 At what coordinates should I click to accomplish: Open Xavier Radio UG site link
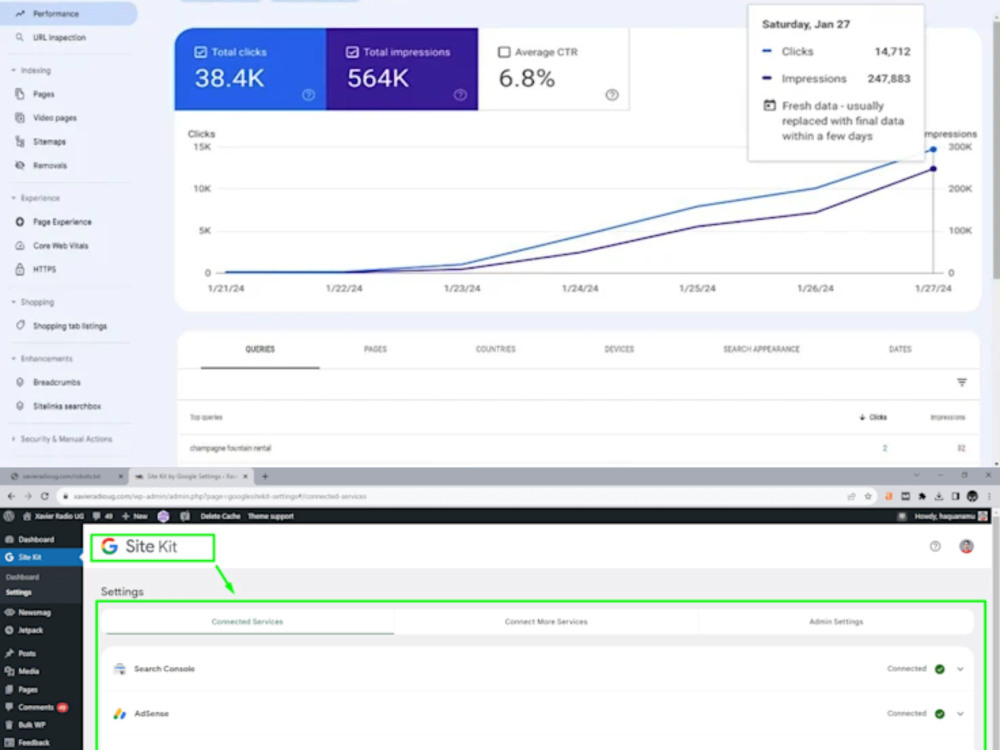54,516
